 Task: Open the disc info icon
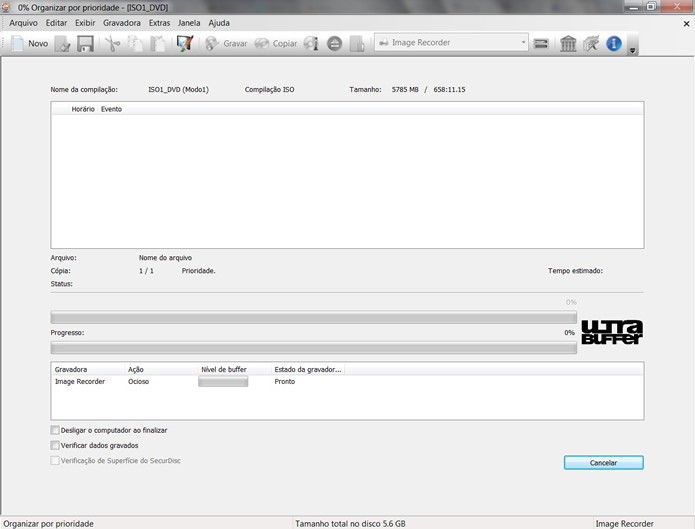click(311, 43)
